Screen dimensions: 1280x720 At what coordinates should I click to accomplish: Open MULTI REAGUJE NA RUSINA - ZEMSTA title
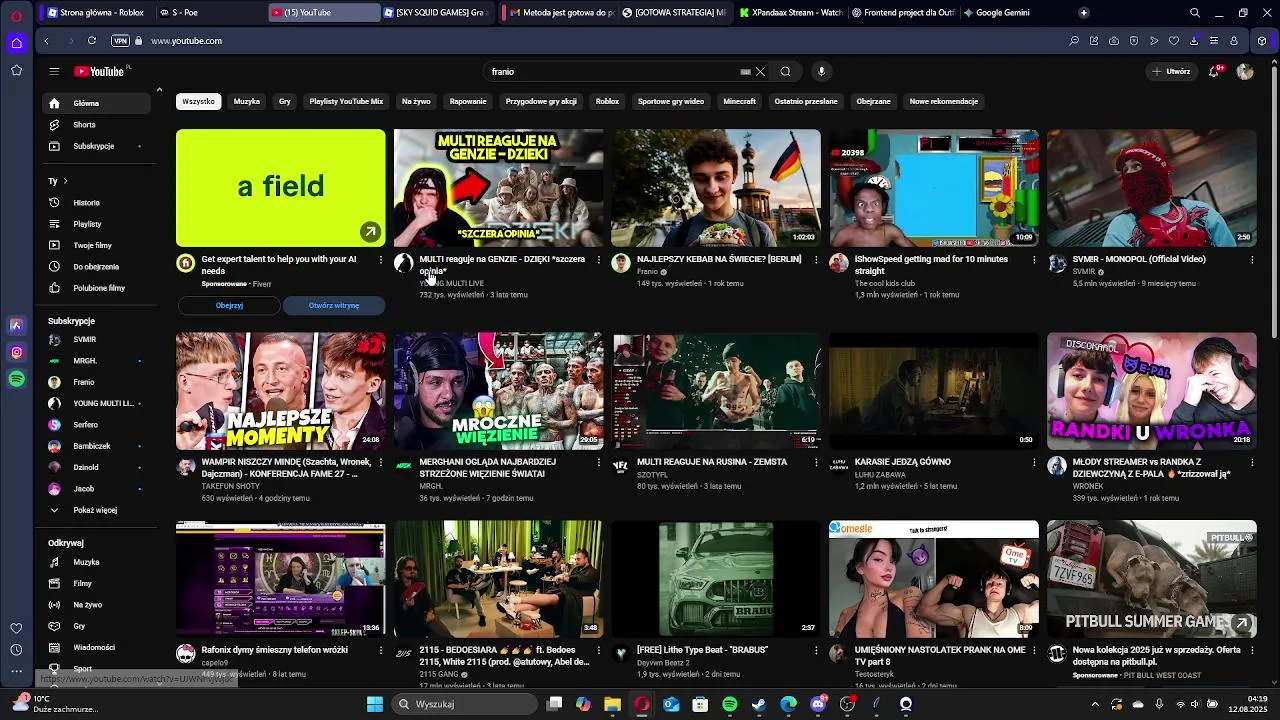712,462
